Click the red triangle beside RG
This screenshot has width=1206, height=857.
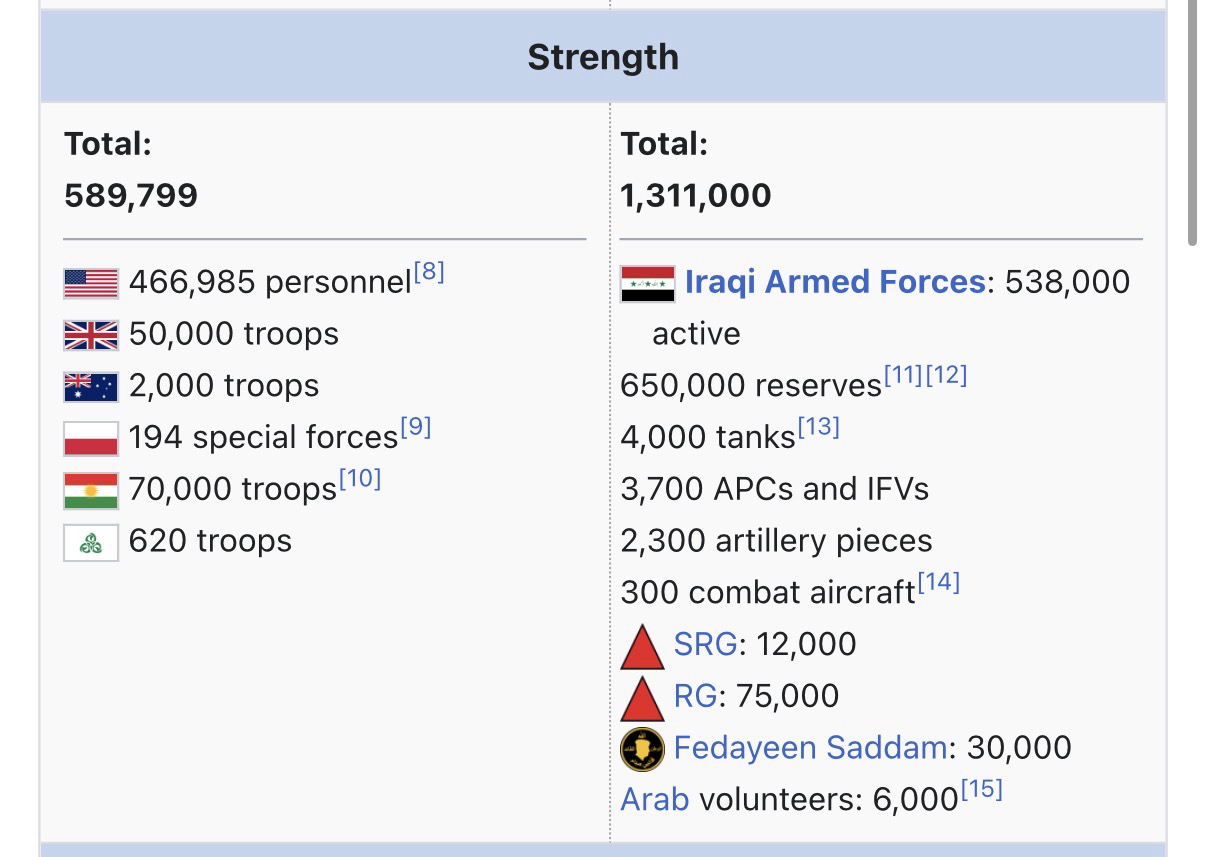pyautogui.click(x=642, y=698)
